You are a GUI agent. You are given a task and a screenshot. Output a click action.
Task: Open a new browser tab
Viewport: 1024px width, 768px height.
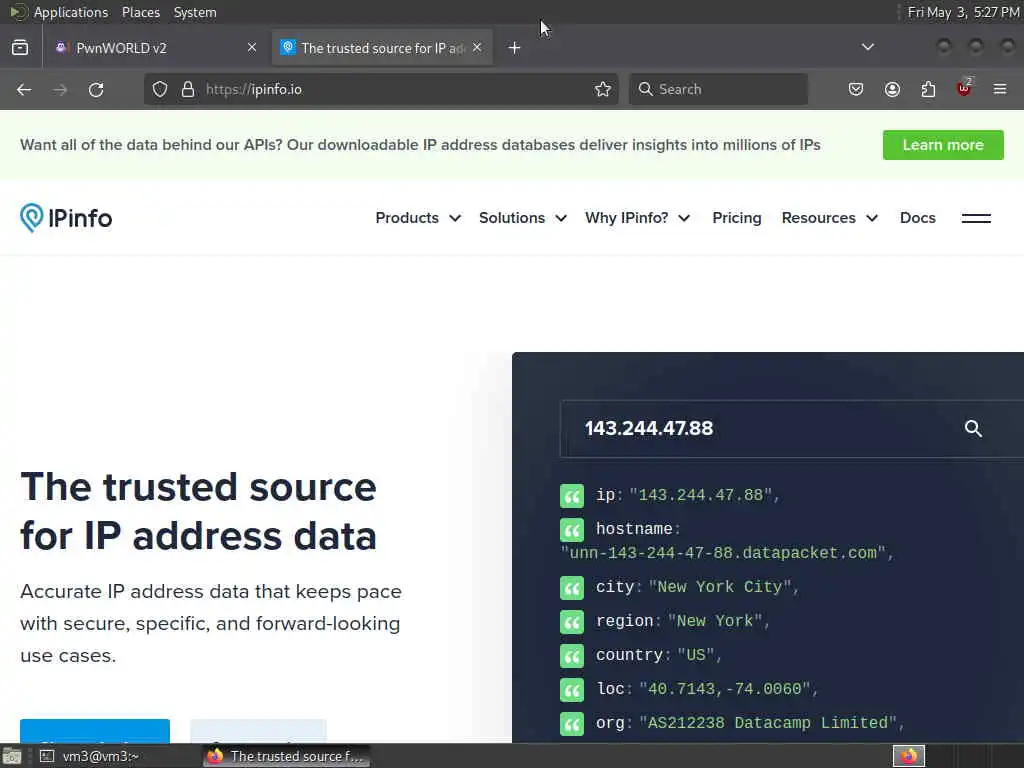click(515, 48)
